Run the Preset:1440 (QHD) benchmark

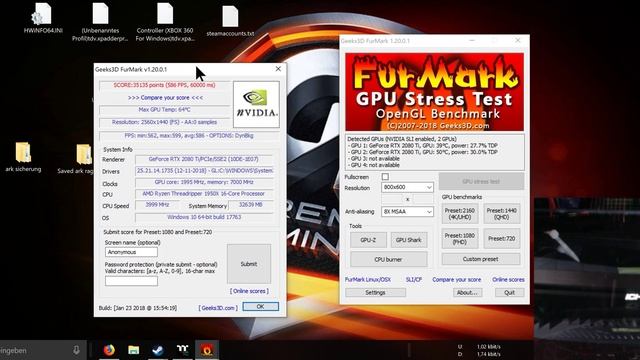(502, 214)
